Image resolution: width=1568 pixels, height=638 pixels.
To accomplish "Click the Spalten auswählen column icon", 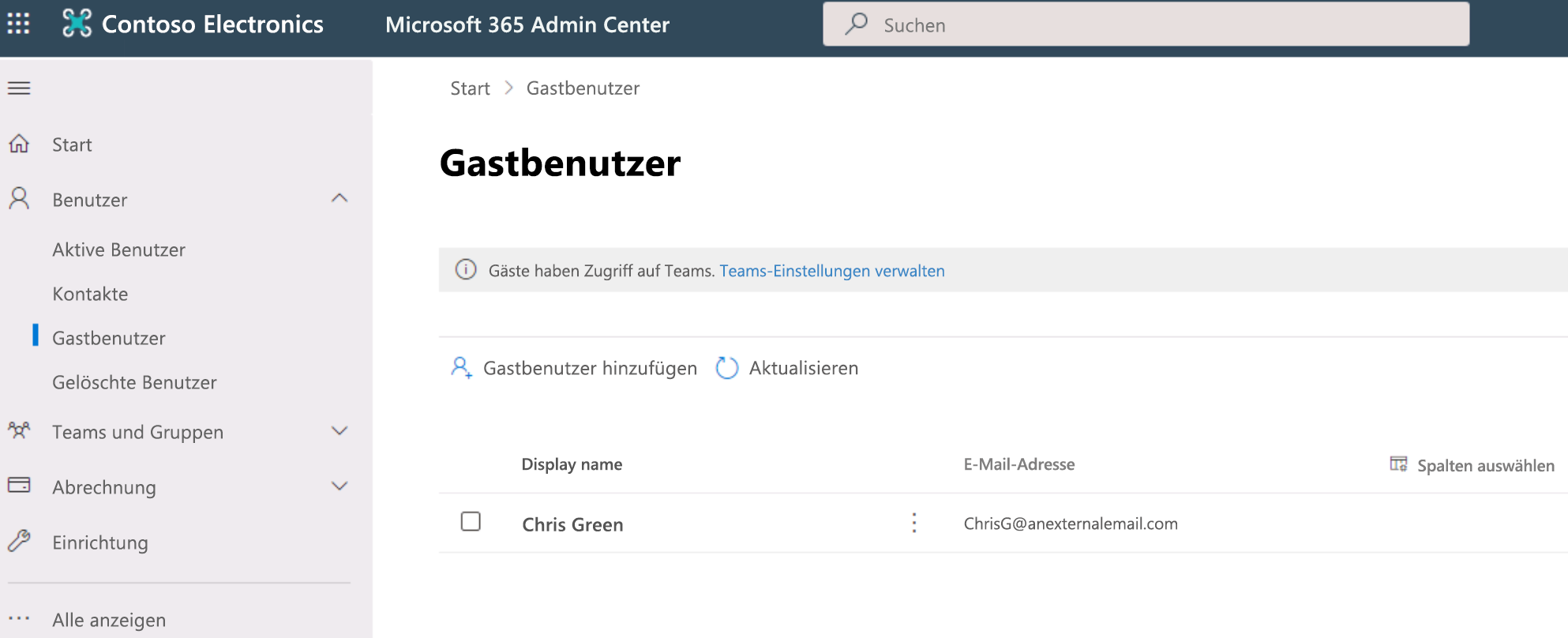I will pos(1398,464).
